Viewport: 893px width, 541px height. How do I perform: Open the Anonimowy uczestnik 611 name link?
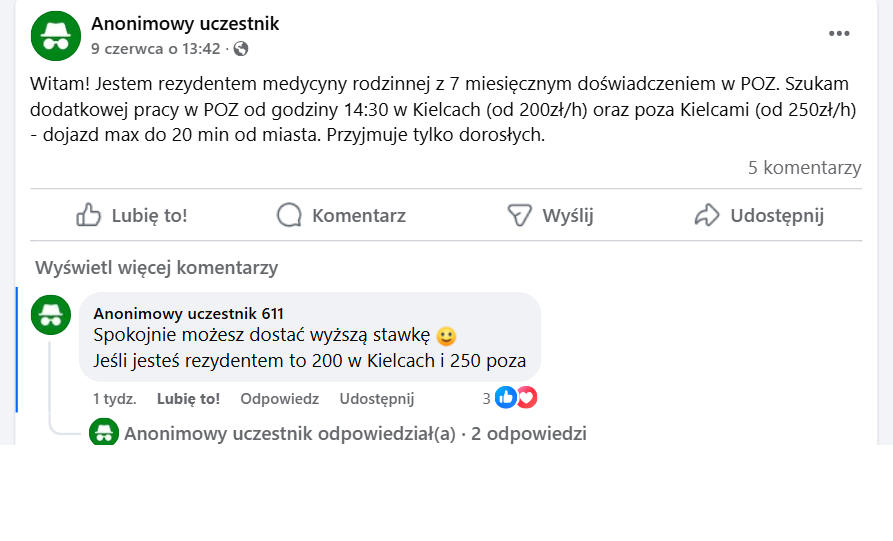[189, 313]
